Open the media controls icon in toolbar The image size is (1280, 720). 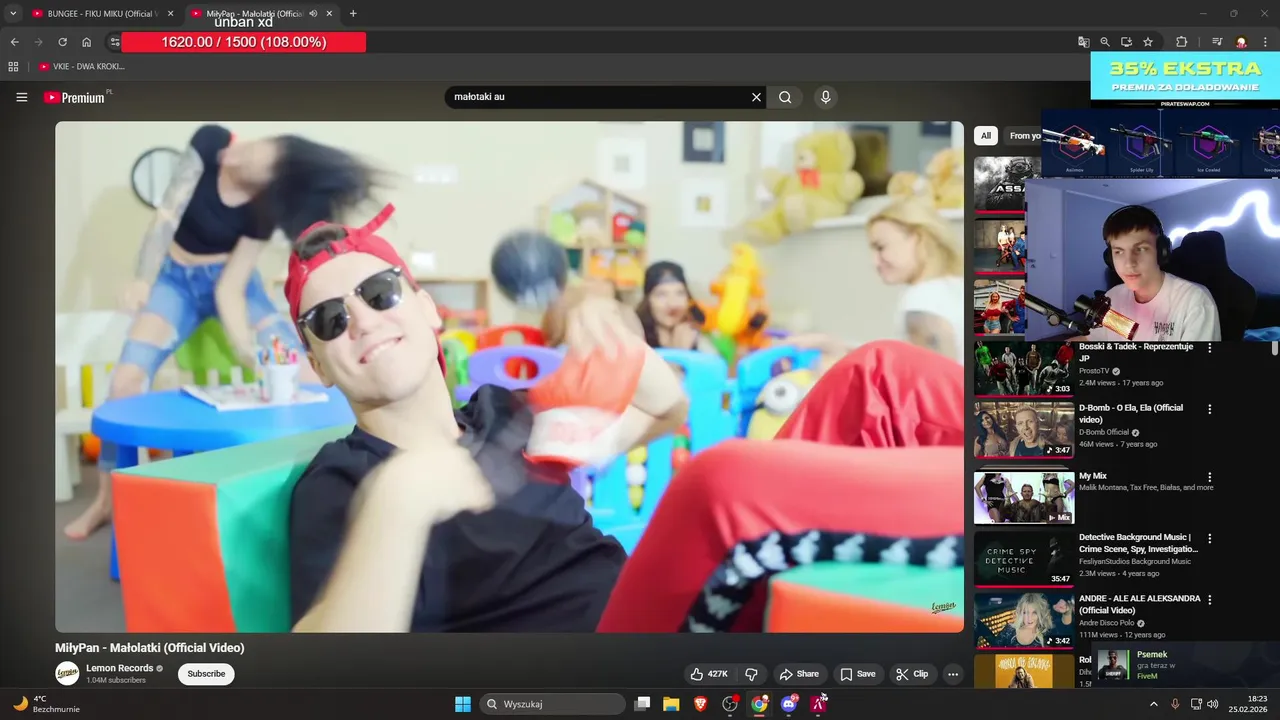click(x=1217, y=42)
